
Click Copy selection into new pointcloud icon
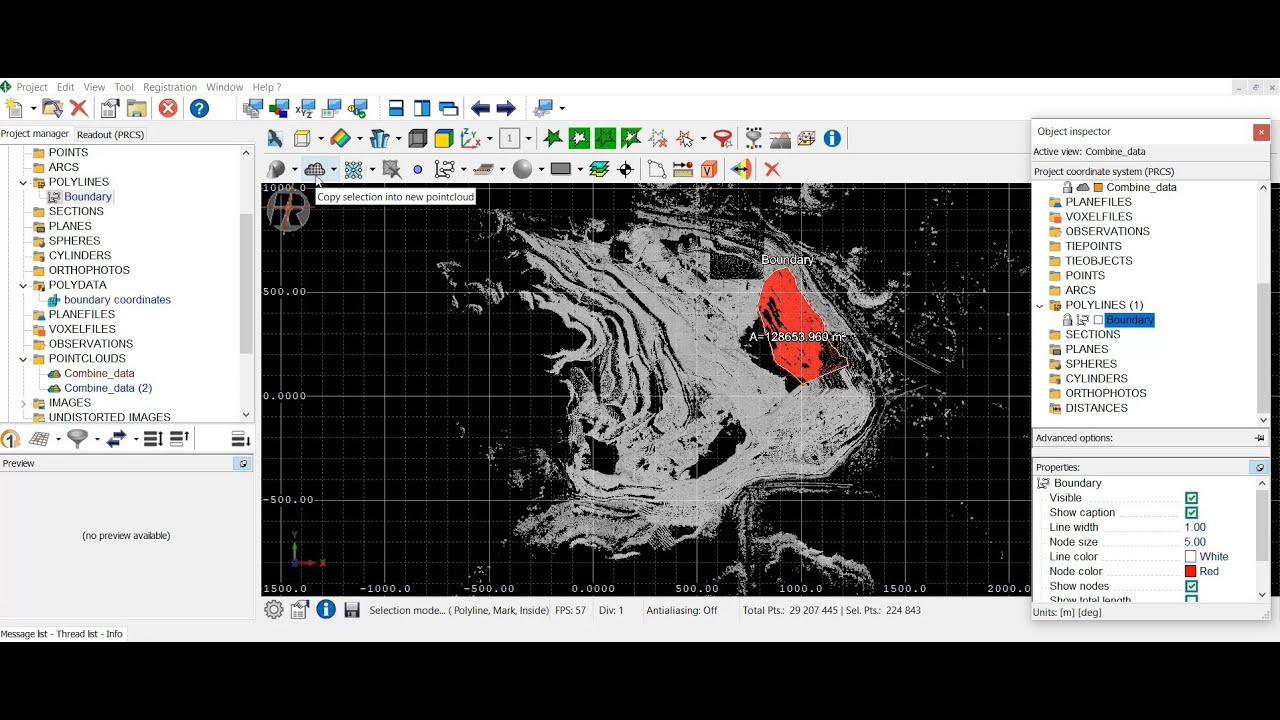(x=315, y=169)
